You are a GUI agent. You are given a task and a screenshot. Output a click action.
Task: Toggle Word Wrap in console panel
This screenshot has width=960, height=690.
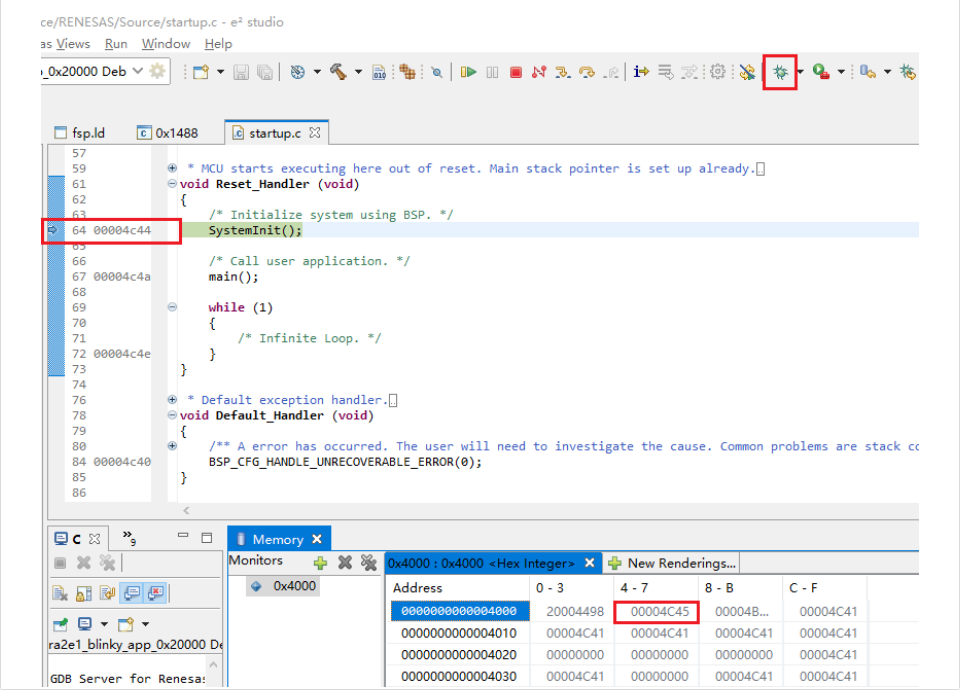click(108, 593)
